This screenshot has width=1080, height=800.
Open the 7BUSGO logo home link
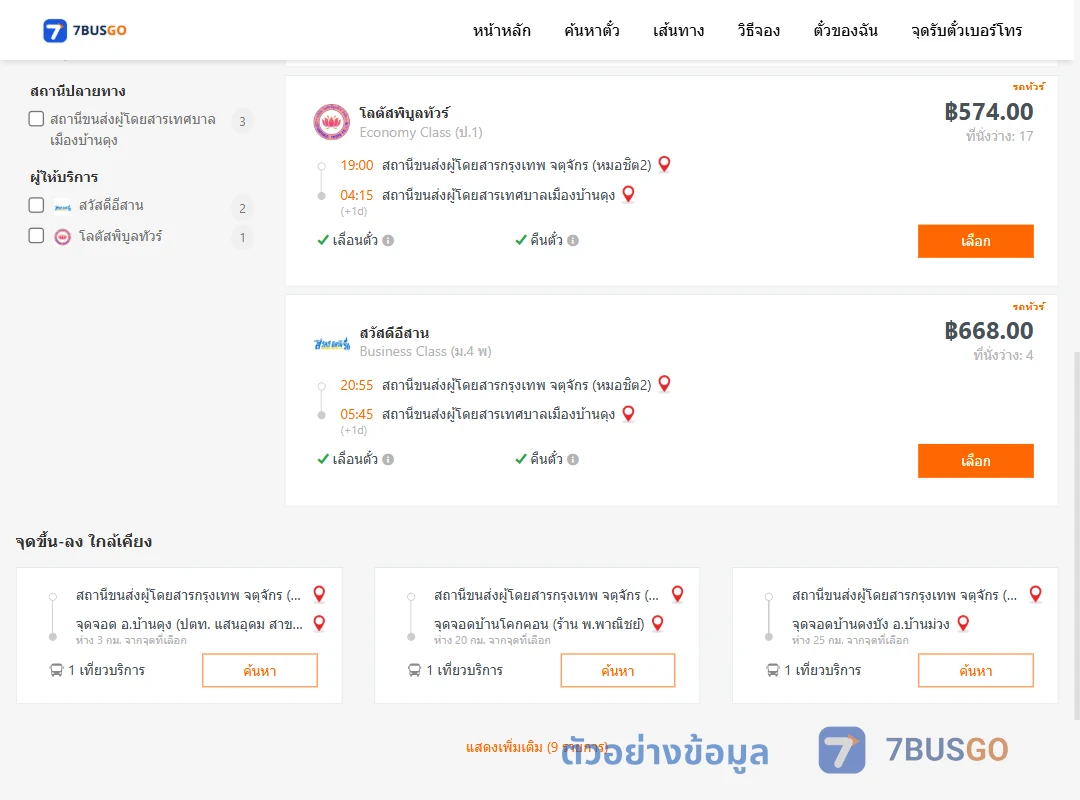click(x=85, y=30)
